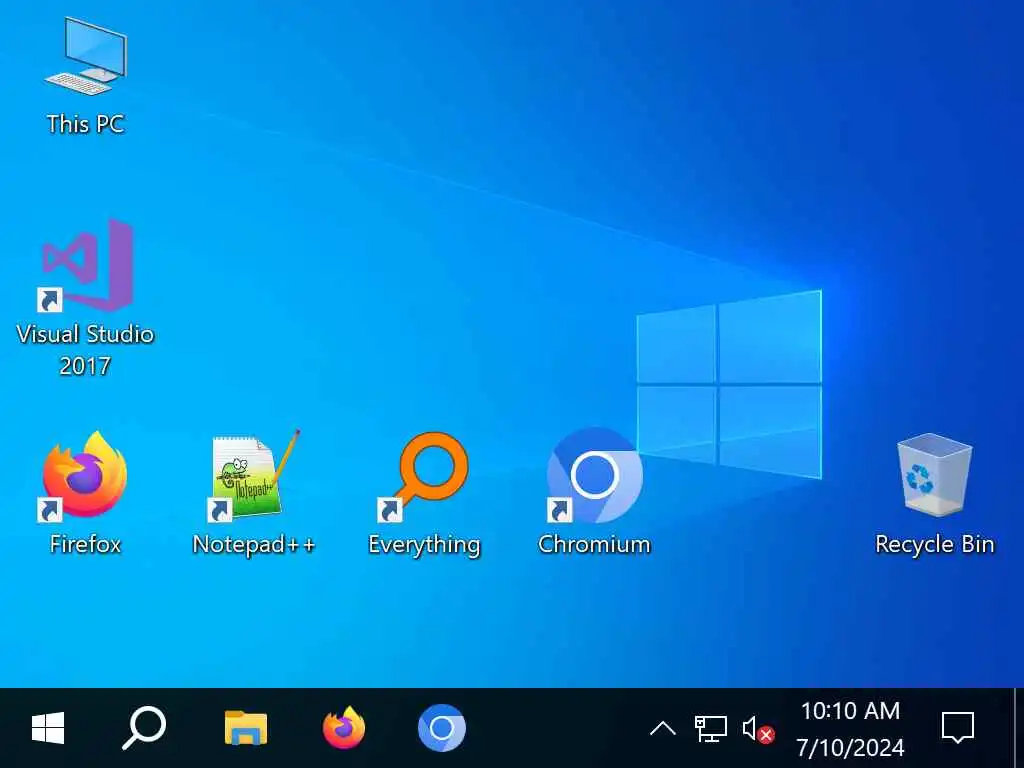
Task: Open the Action Center notifications
Action: pos(957,728)
